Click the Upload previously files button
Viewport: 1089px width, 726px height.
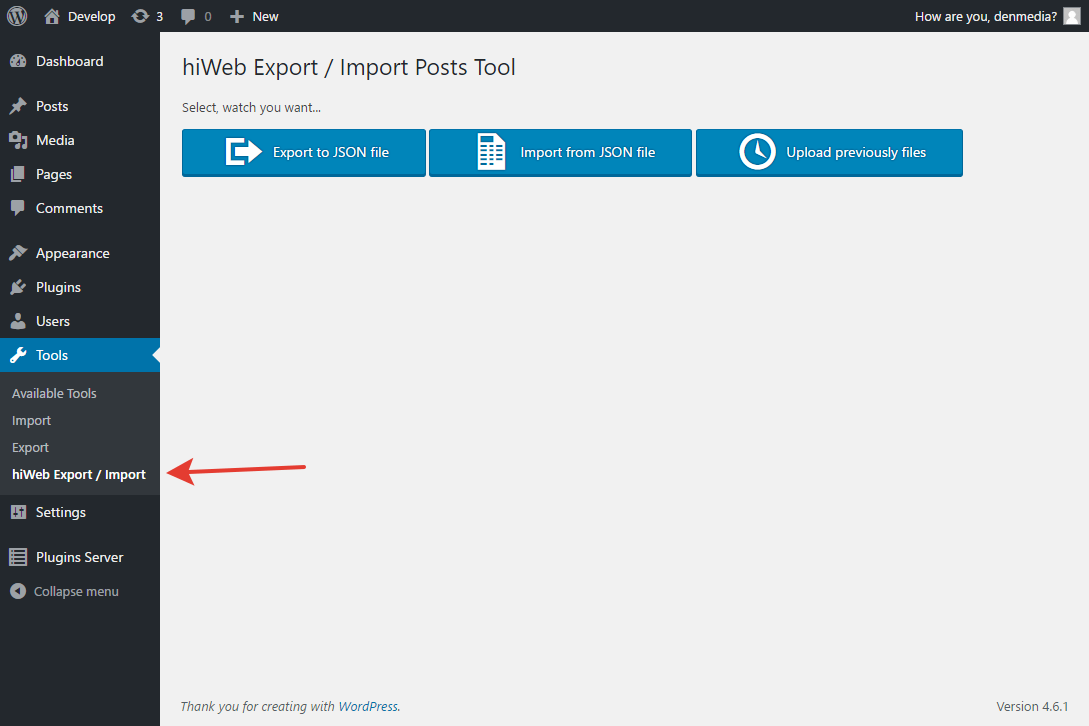click(829, 153)
